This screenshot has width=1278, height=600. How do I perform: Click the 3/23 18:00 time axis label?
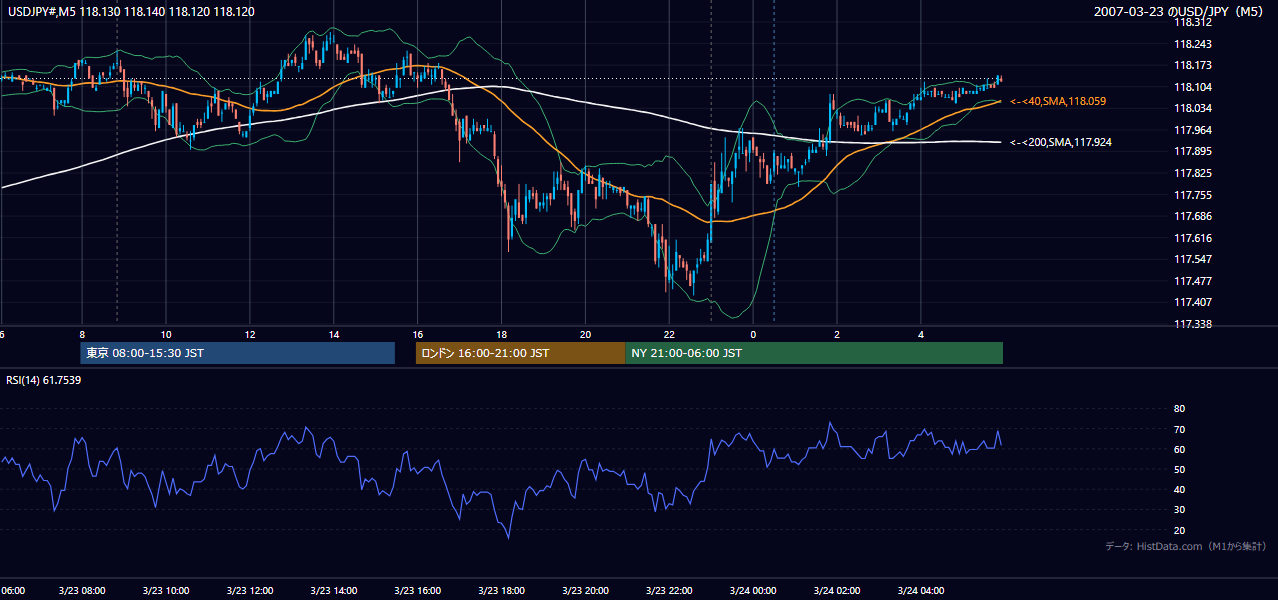(502, 591)
